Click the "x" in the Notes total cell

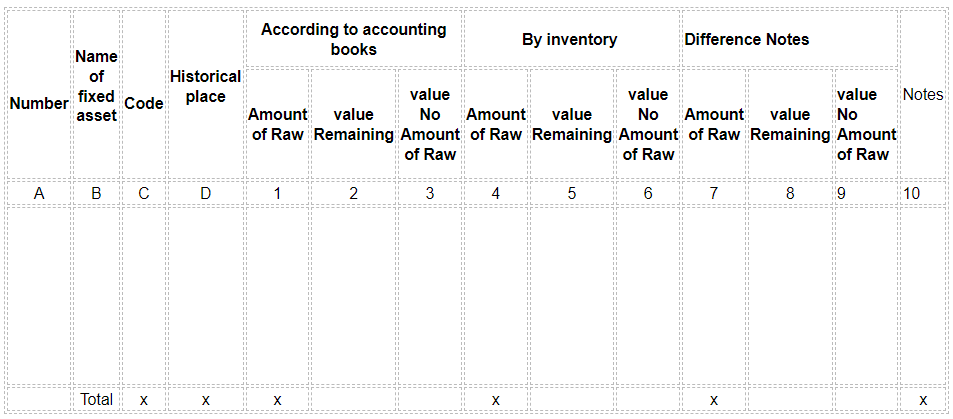tap(923, 400)
